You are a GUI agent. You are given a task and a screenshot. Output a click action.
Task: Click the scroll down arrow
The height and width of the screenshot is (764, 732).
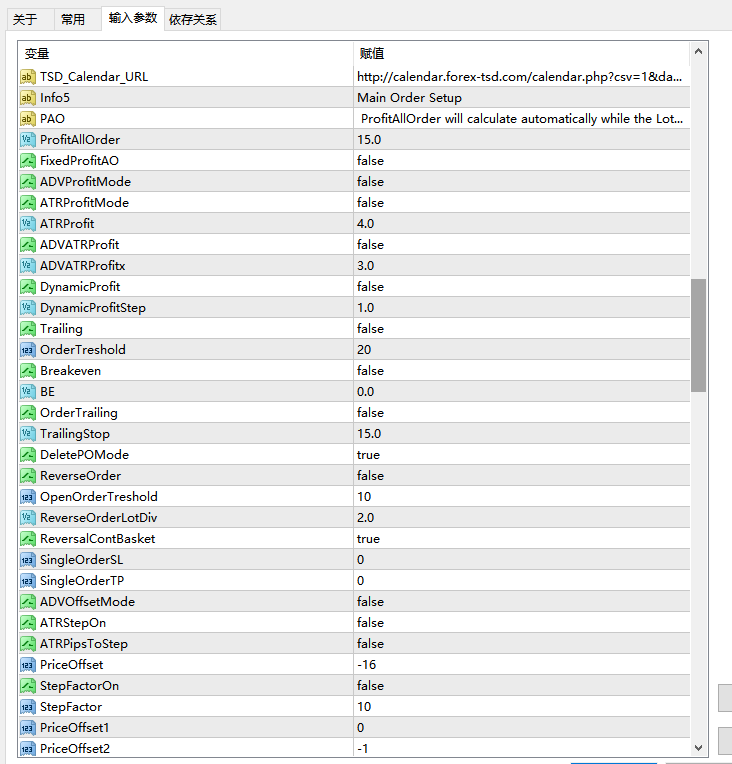point(698,747)
